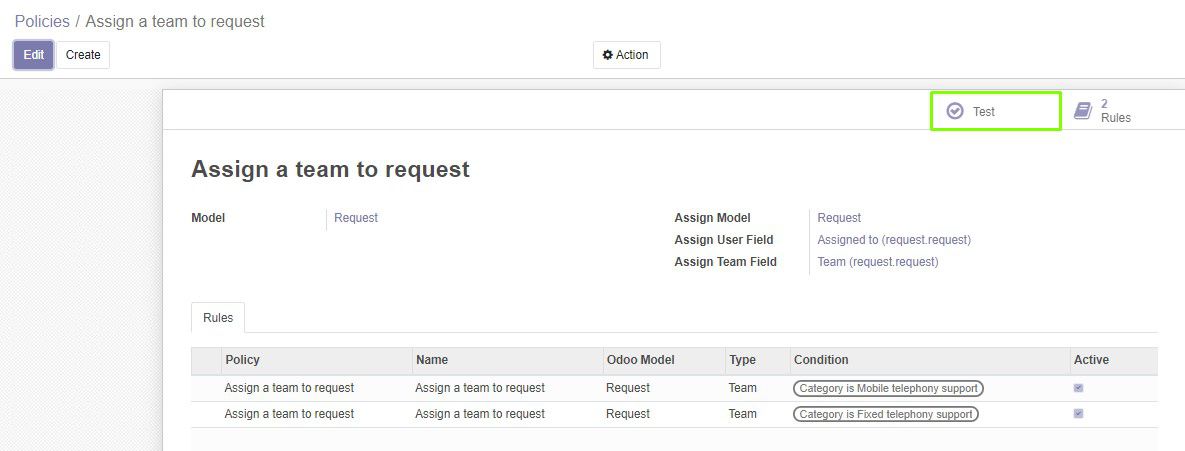Screen dimensions: 1185x451
Task: Click the Create button
Action: coord(83,55)
